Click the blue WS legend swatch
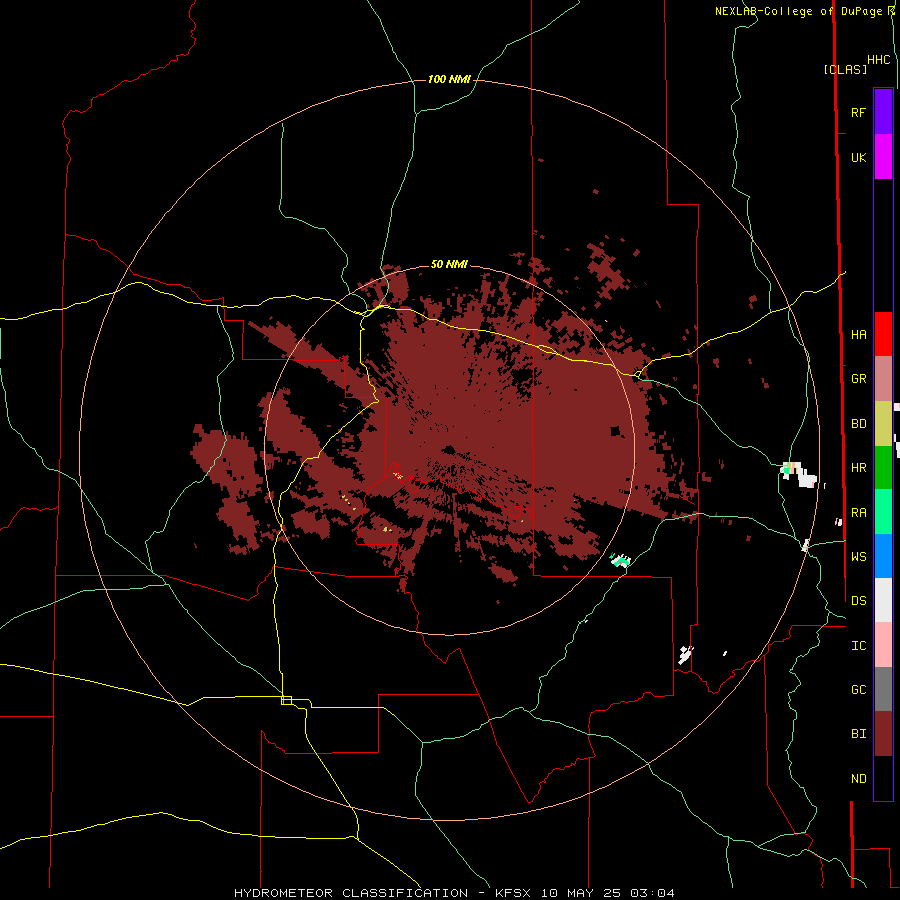 coord(883,556)
